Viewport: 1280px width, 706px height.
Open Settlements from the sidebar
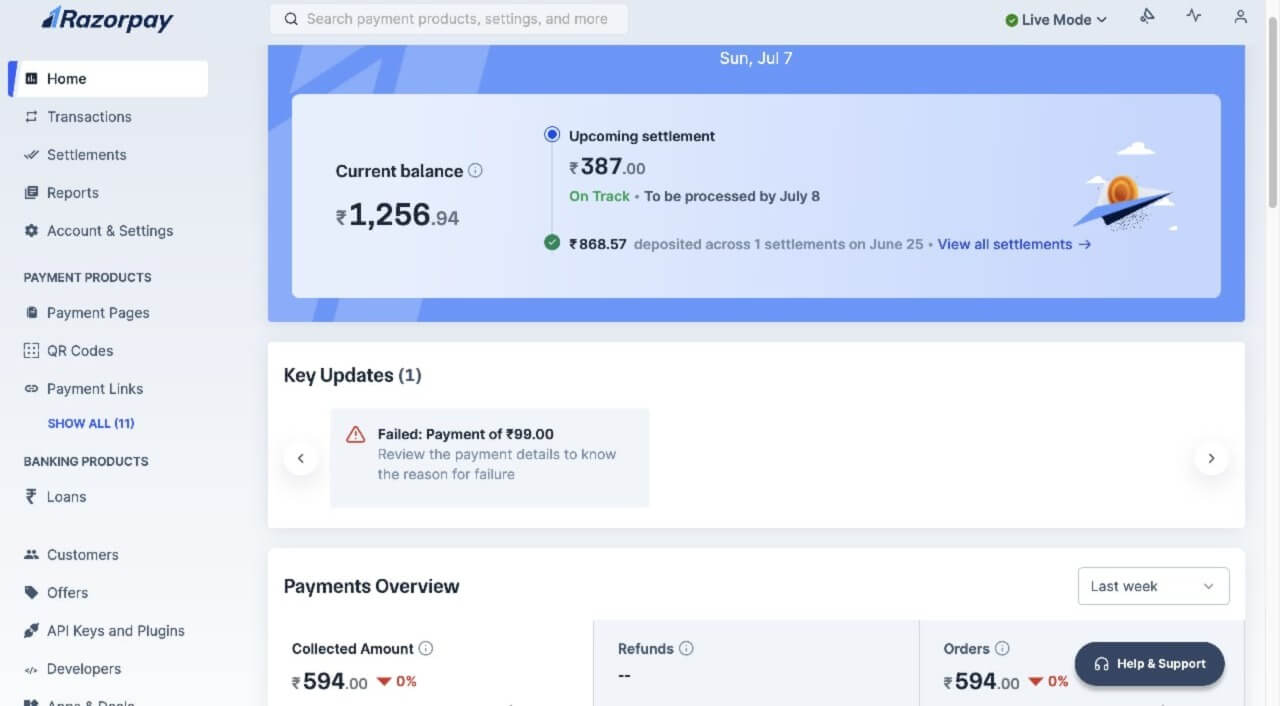click(x=86, y=155)
